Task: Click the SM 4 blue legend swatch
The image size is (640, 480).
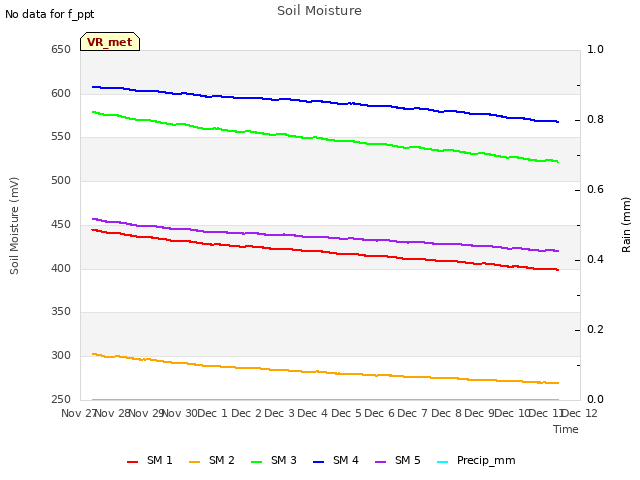Action: click(x=318, y=462)
